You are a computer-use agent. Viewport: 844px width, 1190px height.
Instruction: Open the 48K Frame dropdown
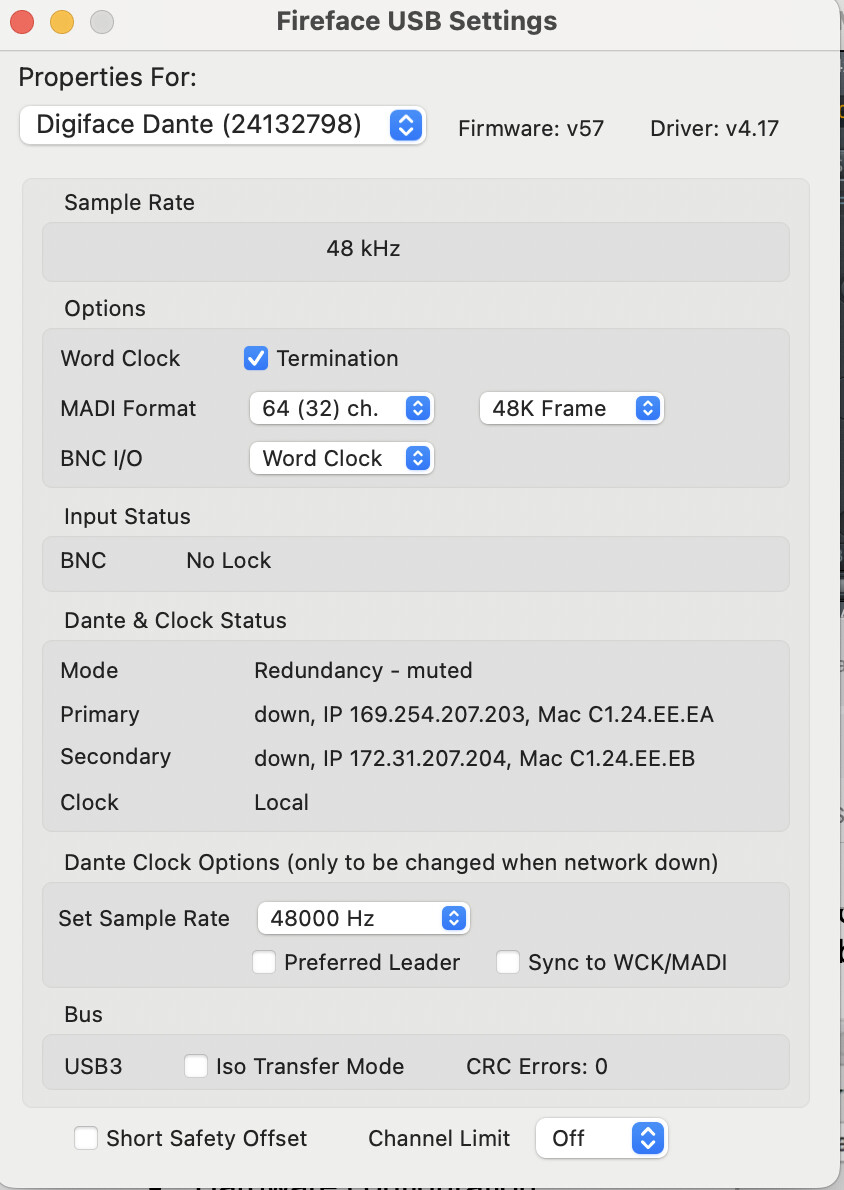point(571,408)
